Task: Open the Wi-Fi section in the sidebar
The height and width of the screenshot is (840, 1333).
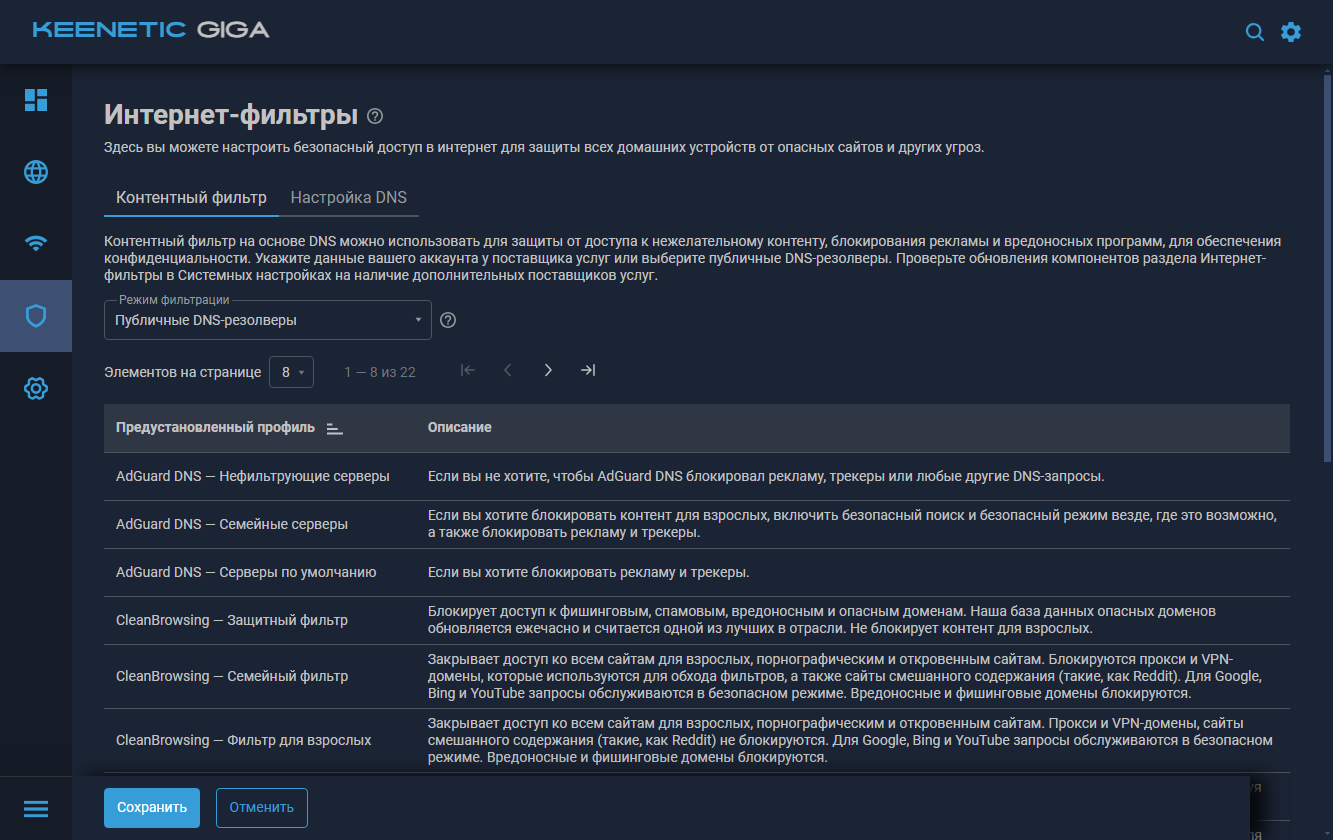Action: pos(36,244)
